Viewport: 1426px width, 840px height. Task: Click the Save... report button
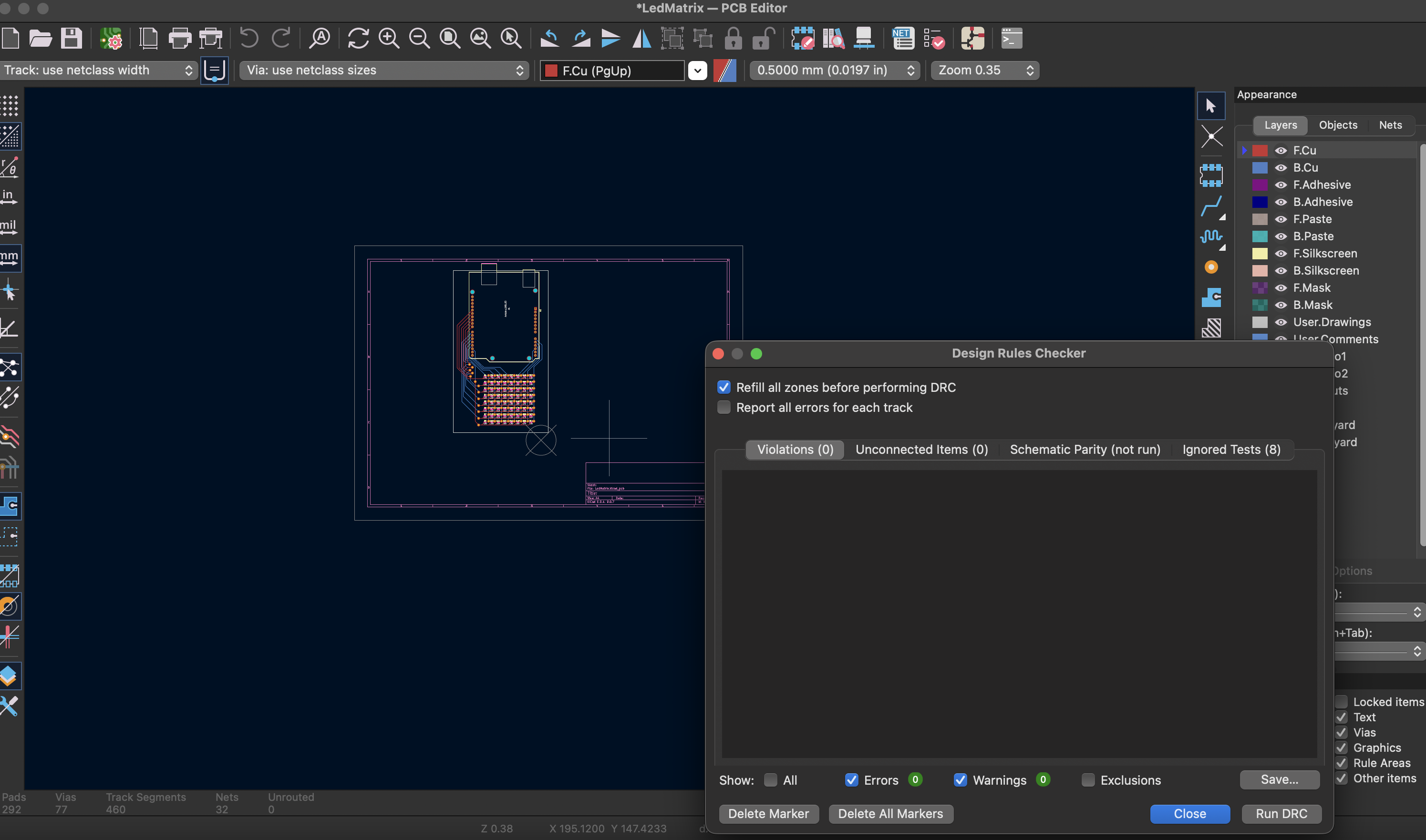pyautogui.click(x=1279, y=779)
